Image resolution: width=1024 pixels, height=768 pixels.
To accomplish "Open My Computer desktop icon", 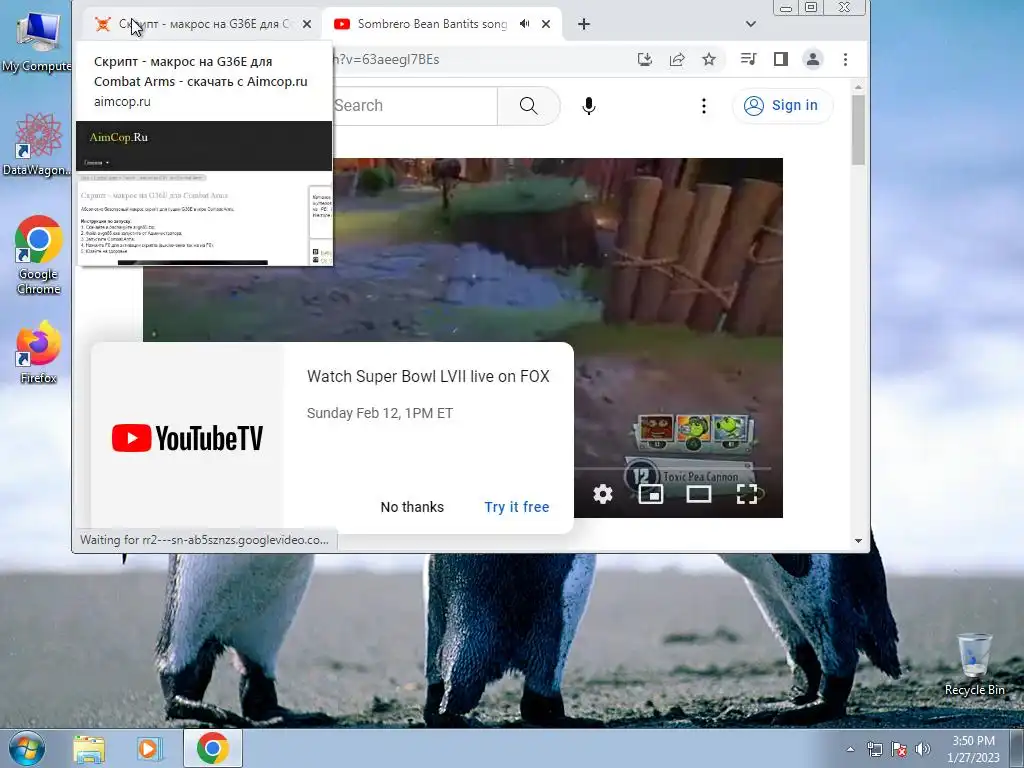I will point(37,42).
